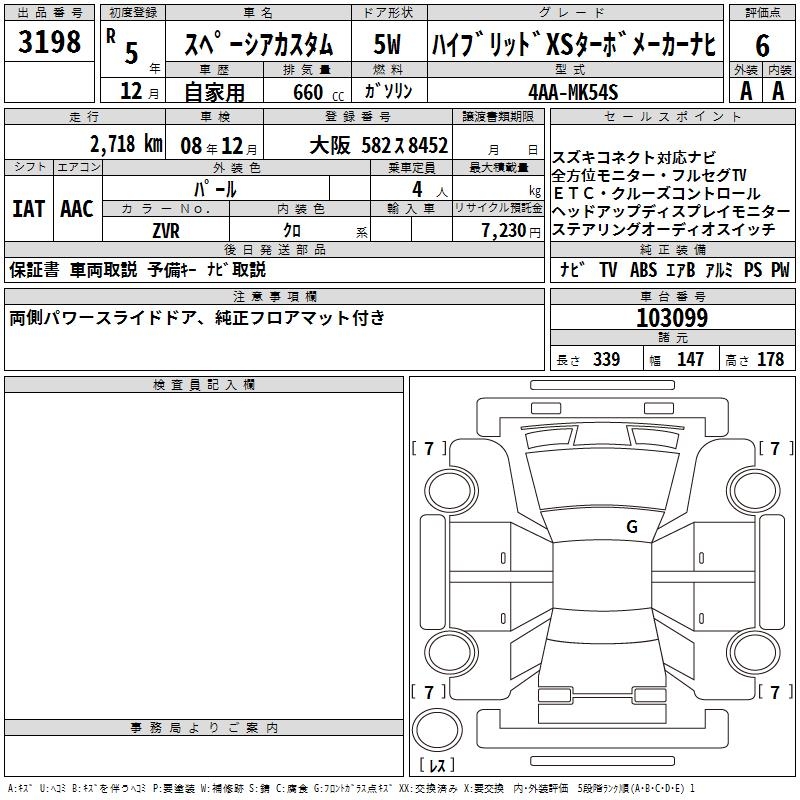
Task: Click the chassis number 103099
Action: [x=672, y=319]
